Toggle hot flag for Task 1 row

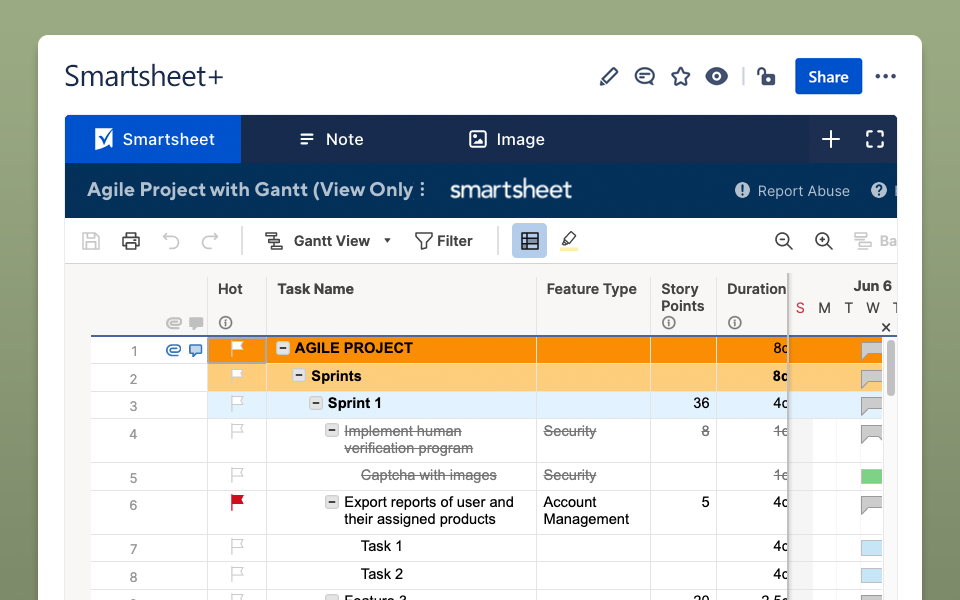(x=237, y=546)
